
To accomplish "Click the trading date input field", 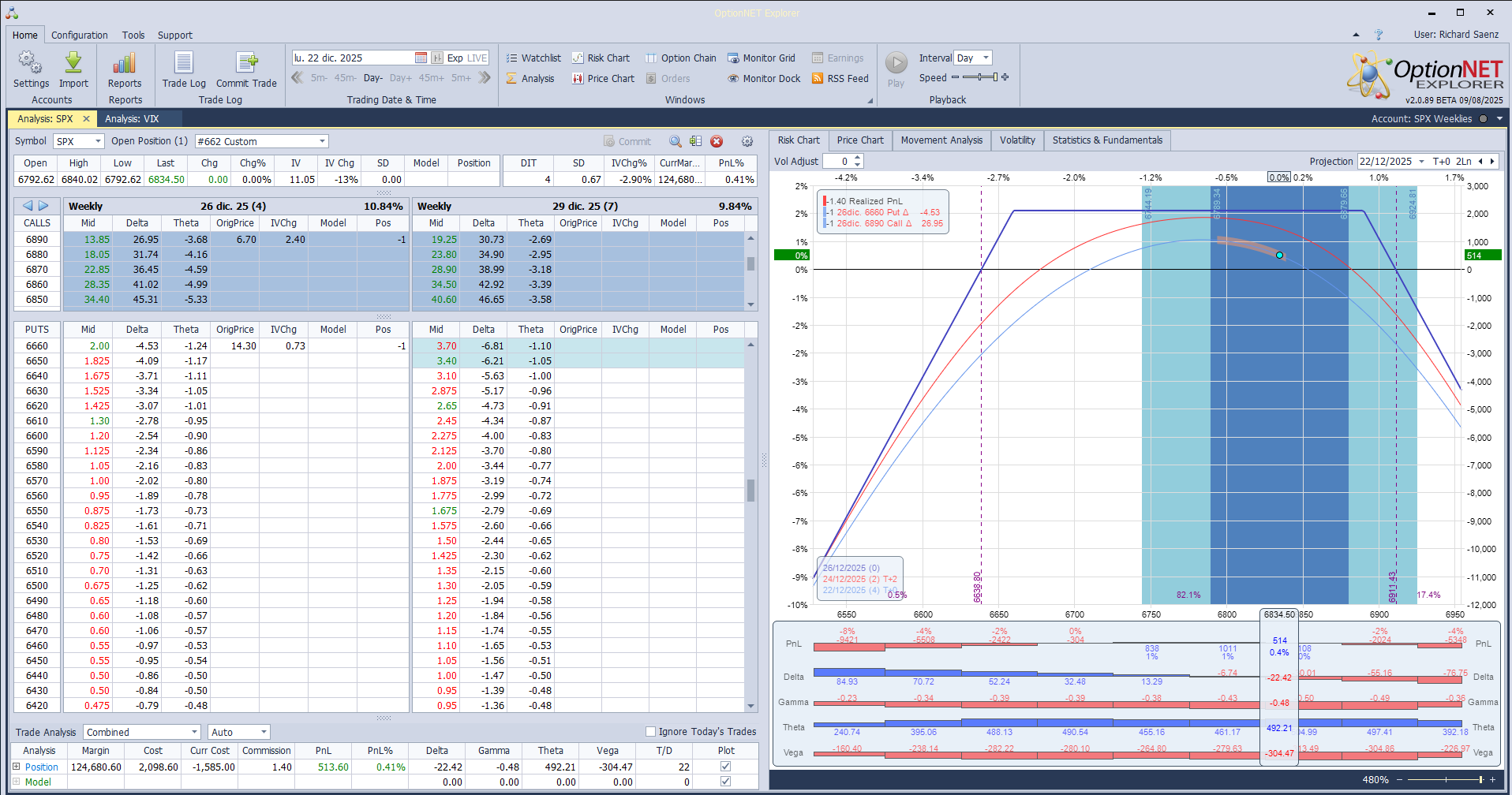I will pos(353,58).
